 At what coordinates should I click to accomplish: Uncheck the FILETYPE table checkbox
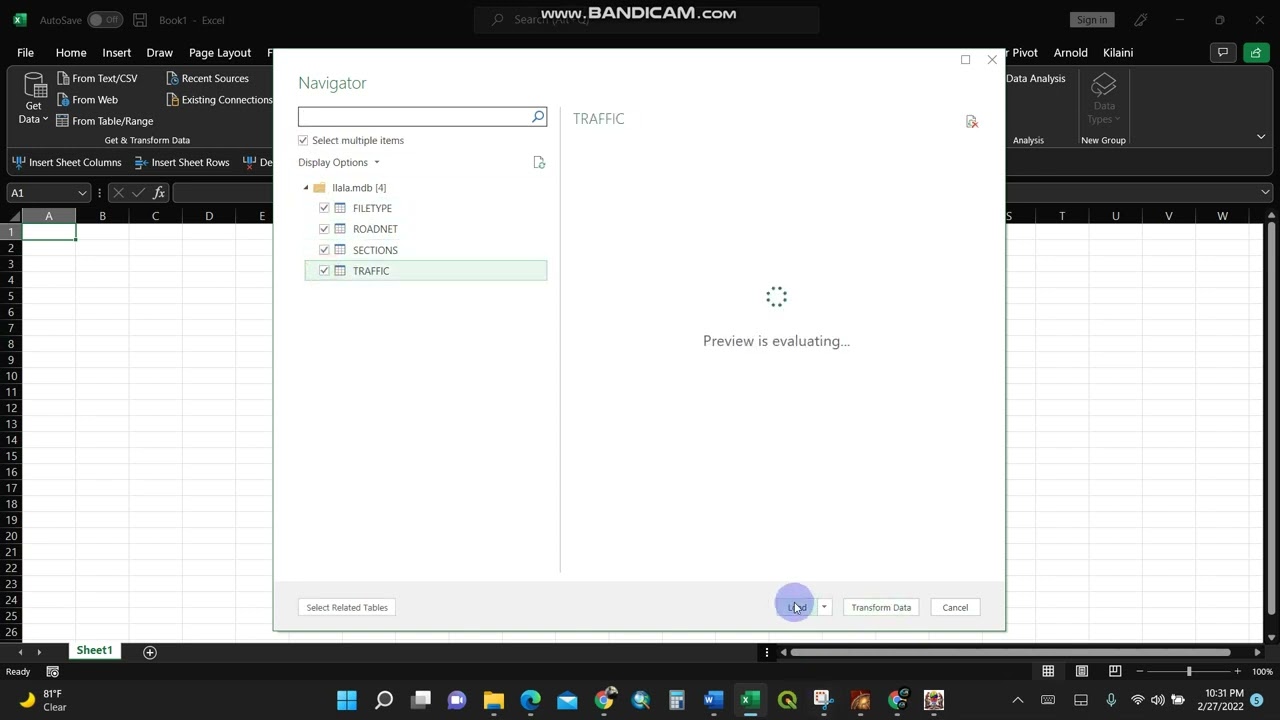point(324,208)
